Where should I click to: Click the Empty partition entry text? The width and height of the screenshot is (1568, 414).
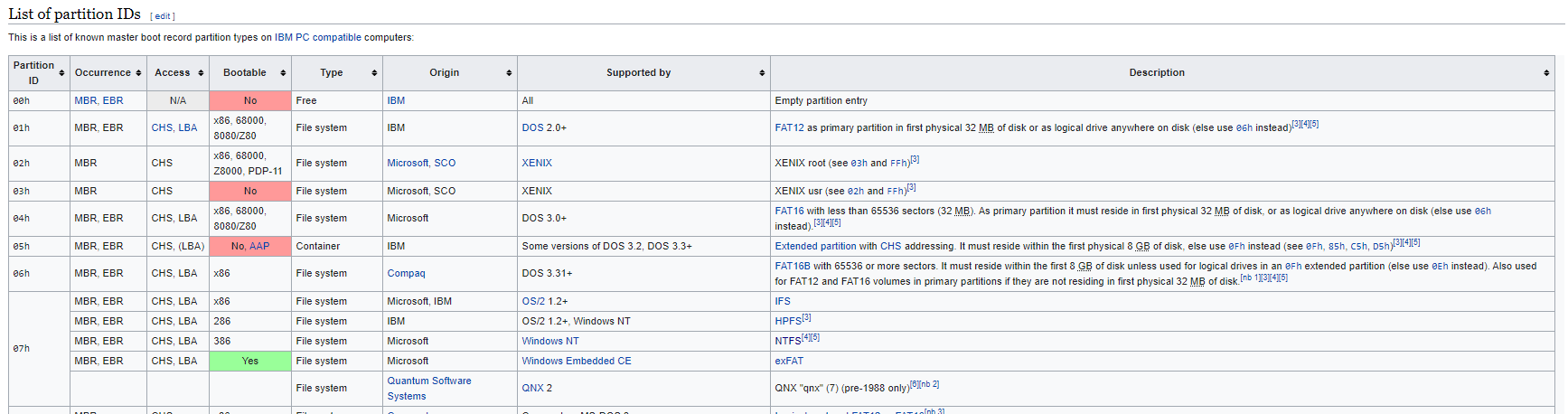[821, 100]
